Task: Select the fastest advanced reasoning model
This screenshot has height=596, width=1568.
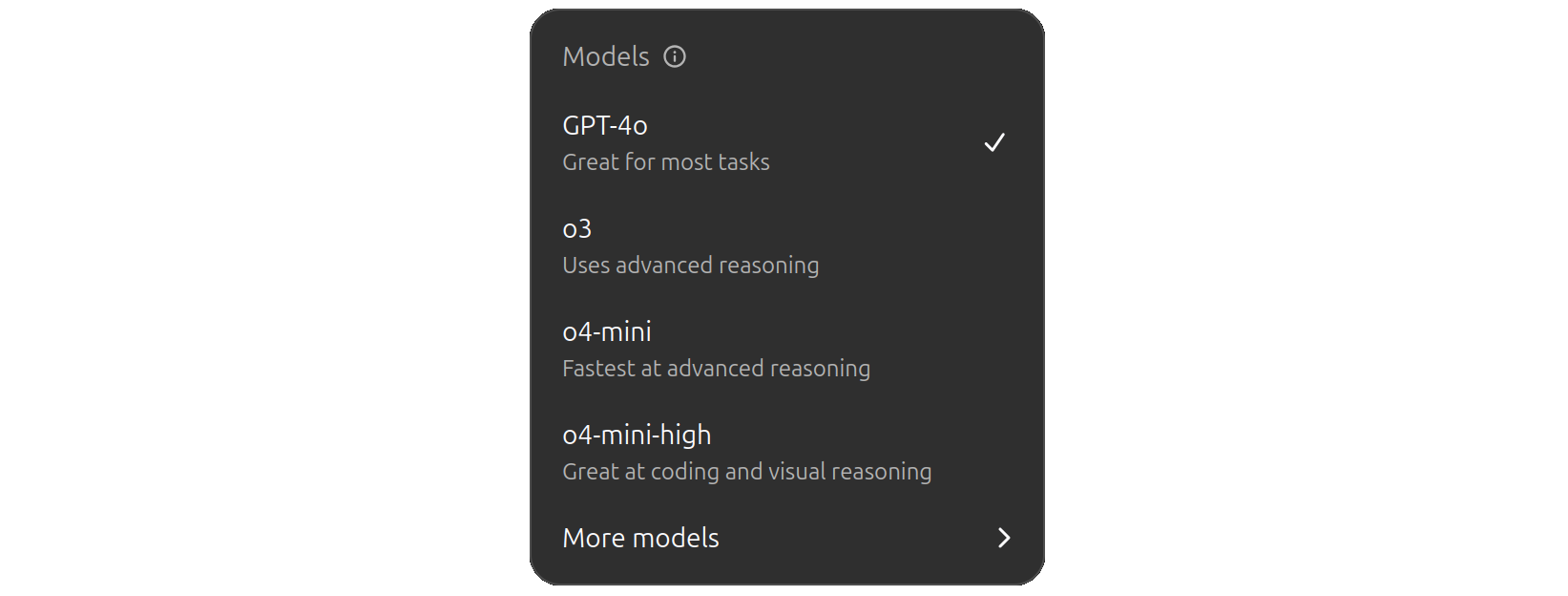Action: click(786, 349)
